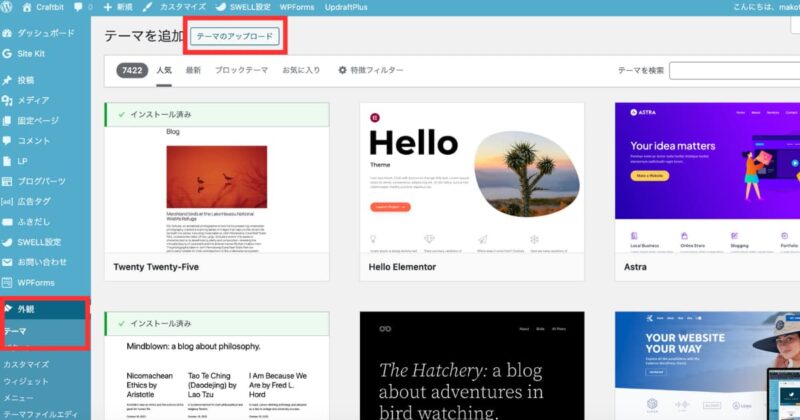Click the Hello Elementor theme name
This screenshot has height=420, width=800.
(x=402, y=267)
